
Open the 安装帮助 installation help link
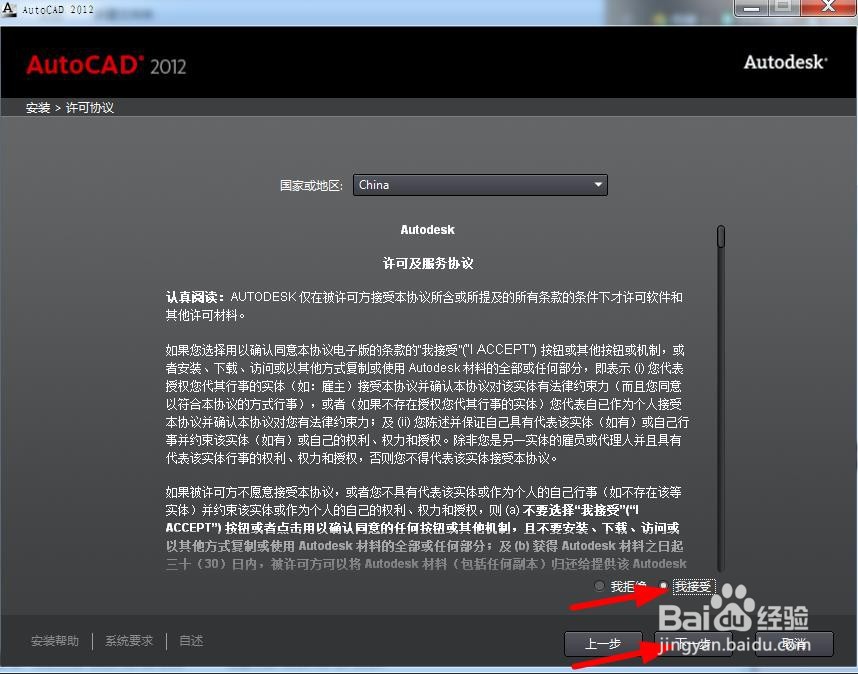[55, 641]
